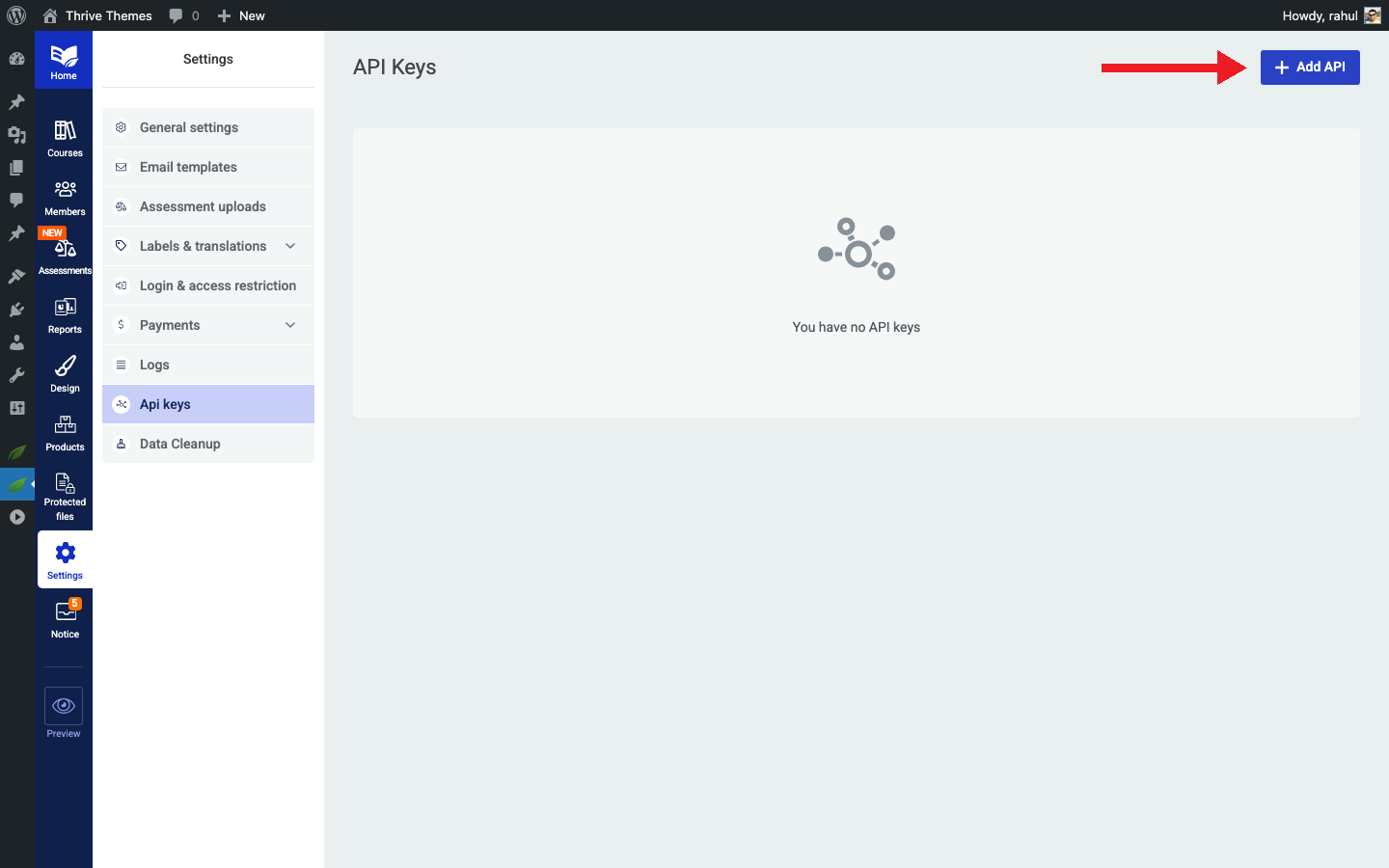Open Protected files settings
1389x868 pixels.
(64, 495)
